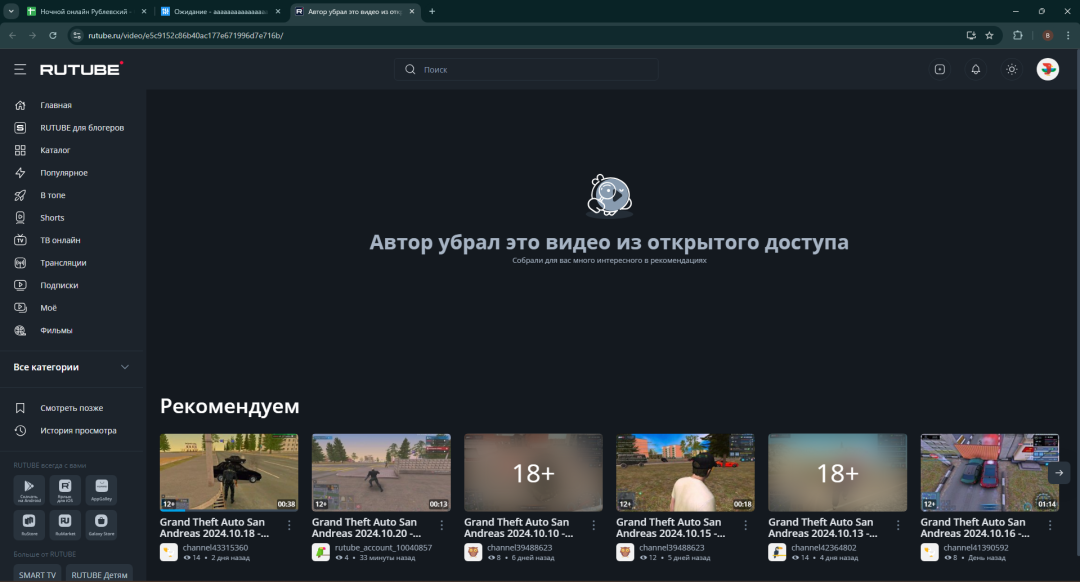Reload the page
This screenshot has width=1080, height=582.
52,35
